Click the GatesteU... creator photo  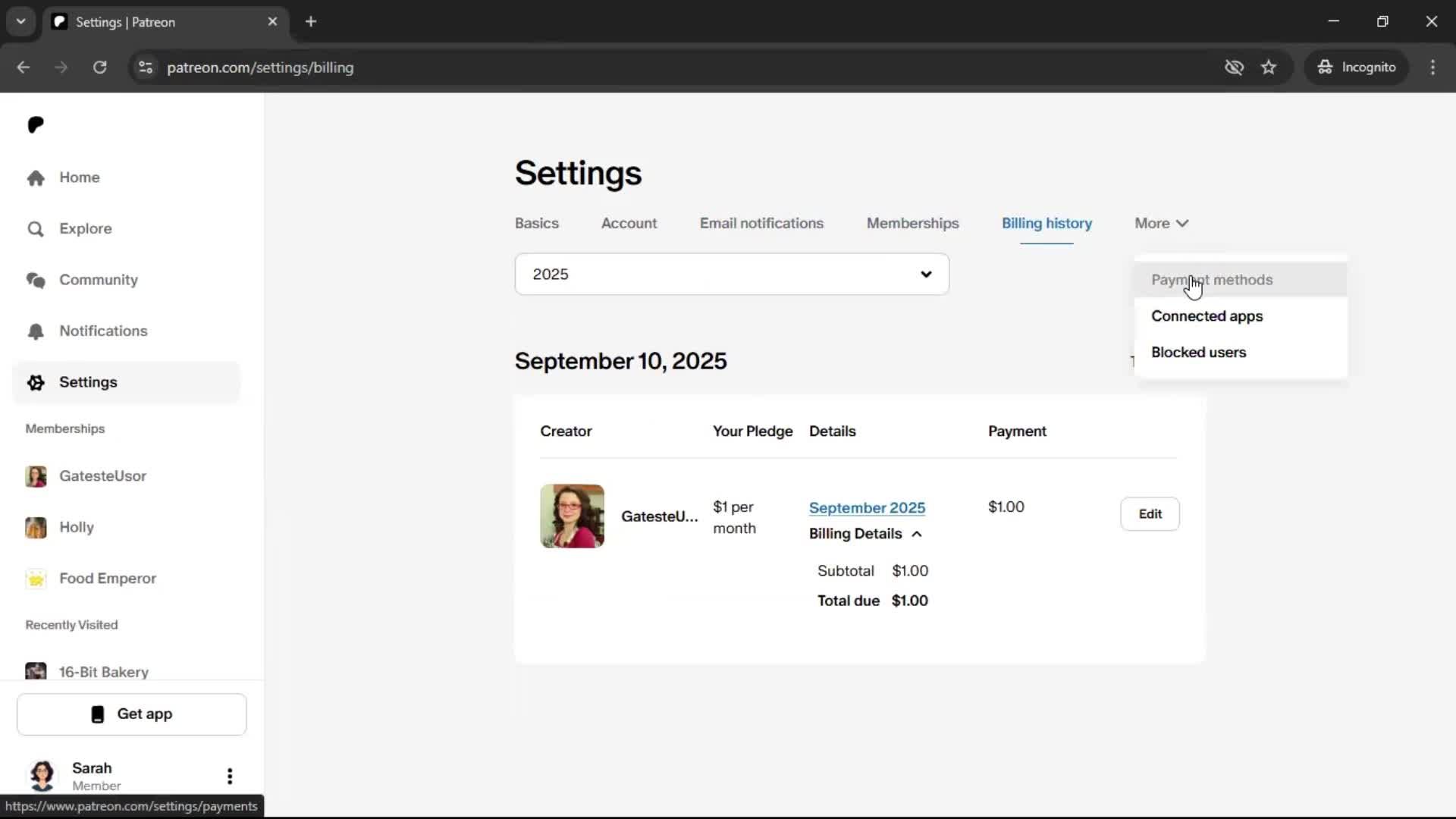tap(573, 516)
